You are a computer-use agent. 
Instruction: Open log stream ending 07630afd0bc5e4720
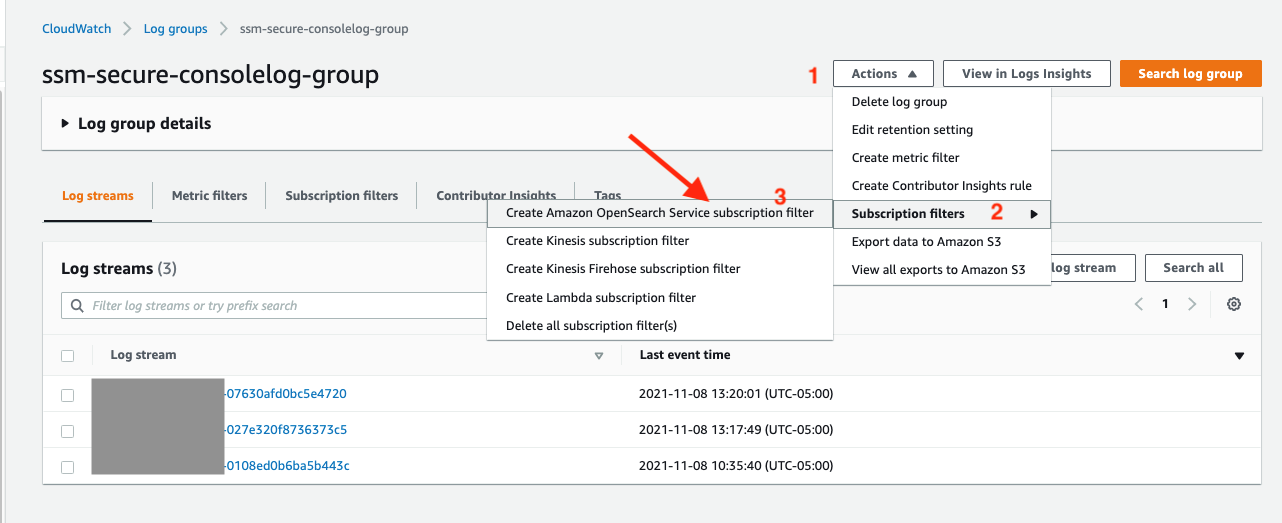click(286, 394)
